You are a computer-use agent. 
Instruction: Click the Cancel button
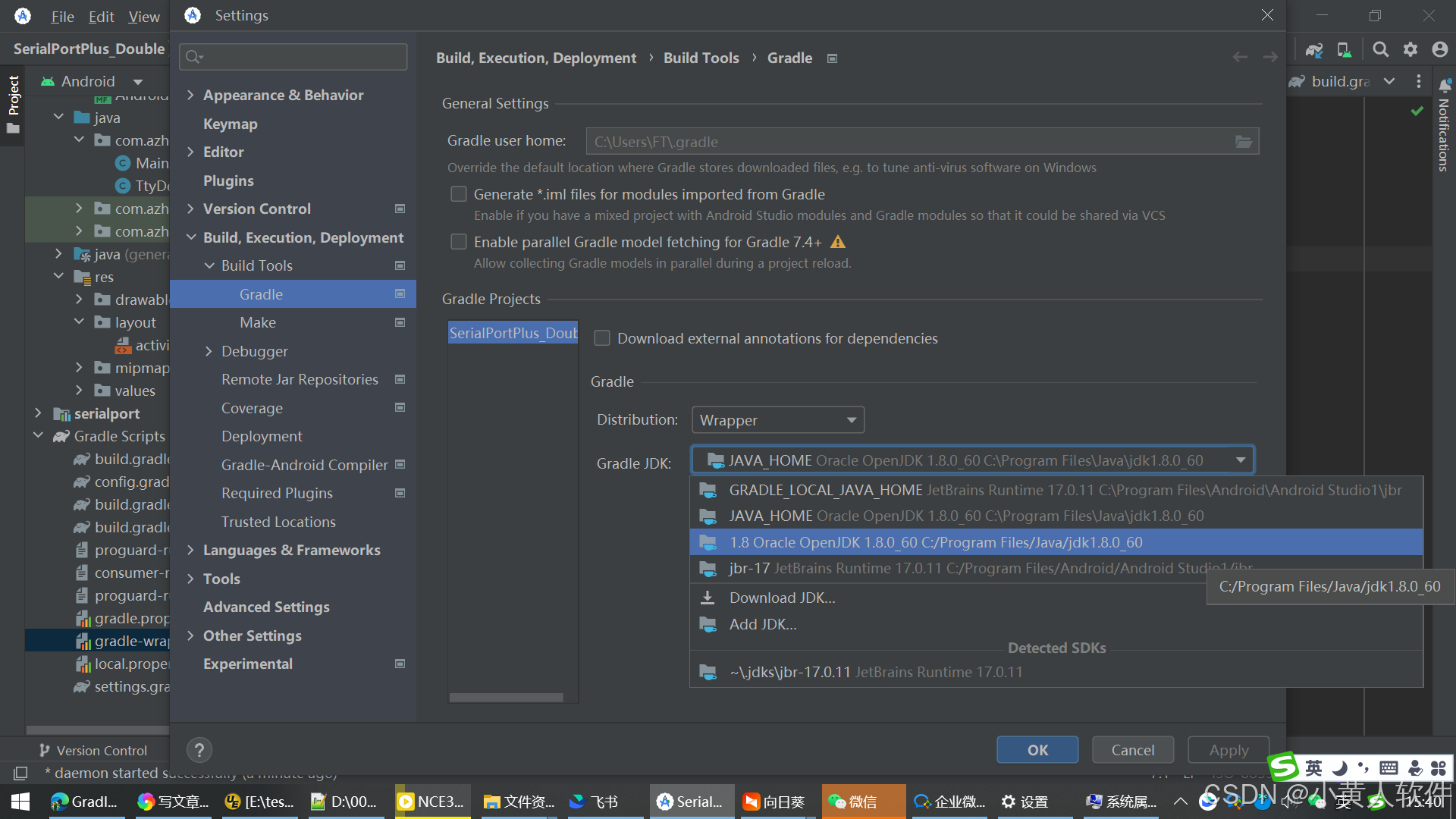point(1132,750)
